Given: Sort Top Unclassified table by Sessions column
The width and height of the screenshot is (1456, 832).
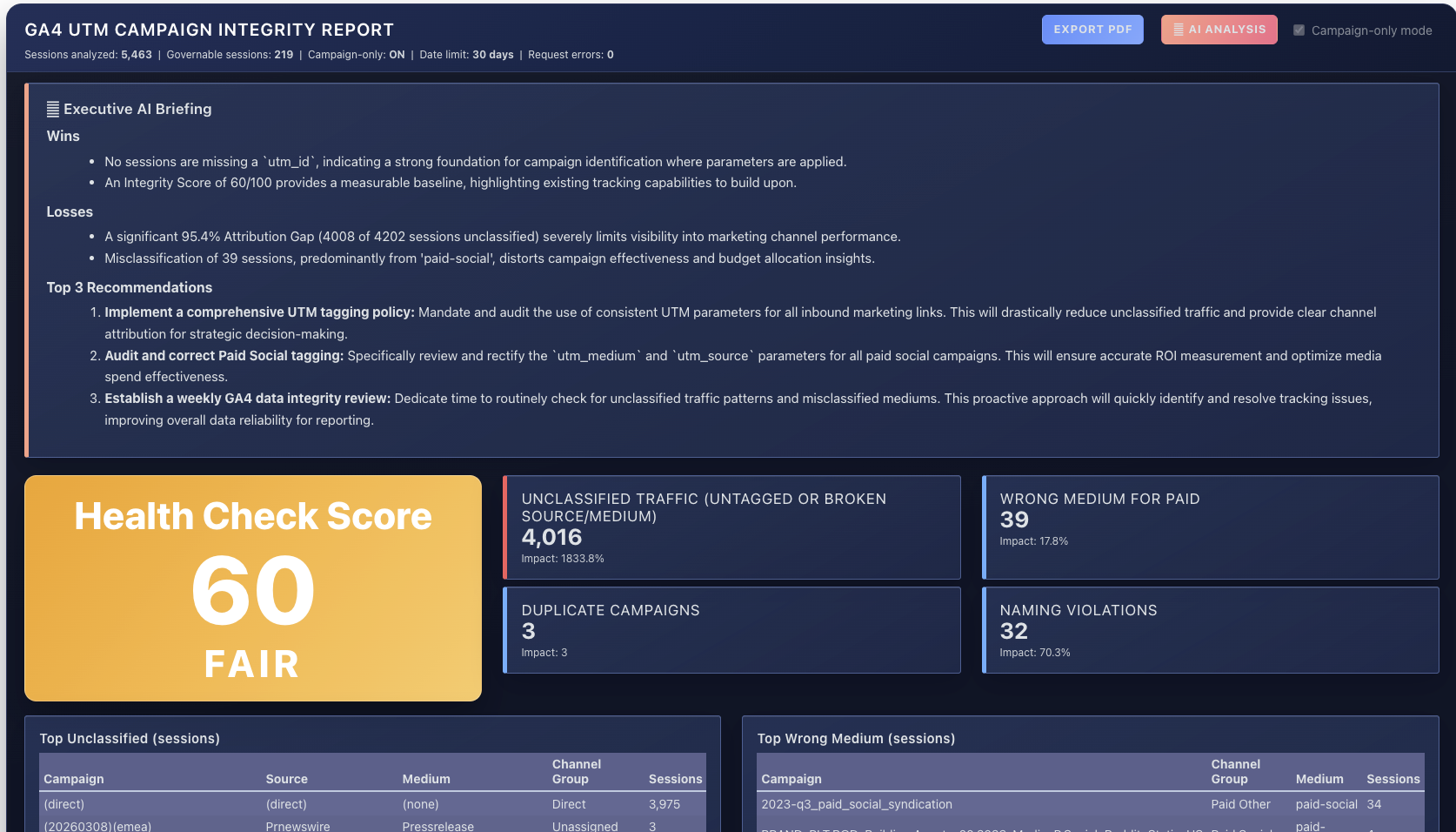Looking at the screenshot, I should click(x=675, y=779).
